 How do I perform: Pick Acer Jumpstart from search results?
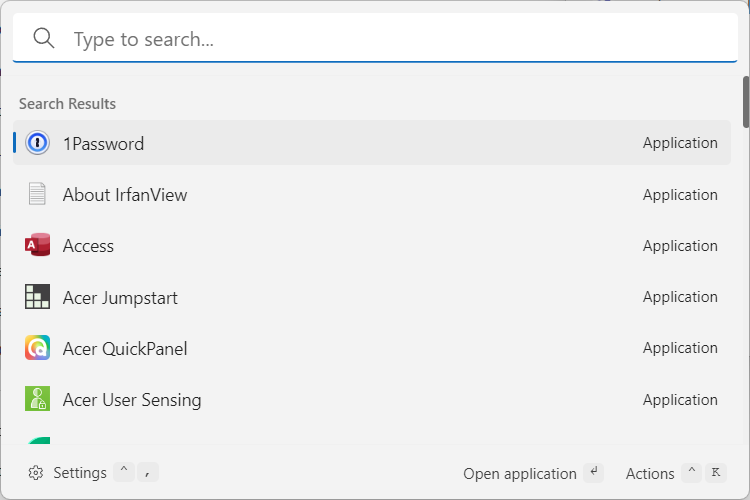pos(120,297)
